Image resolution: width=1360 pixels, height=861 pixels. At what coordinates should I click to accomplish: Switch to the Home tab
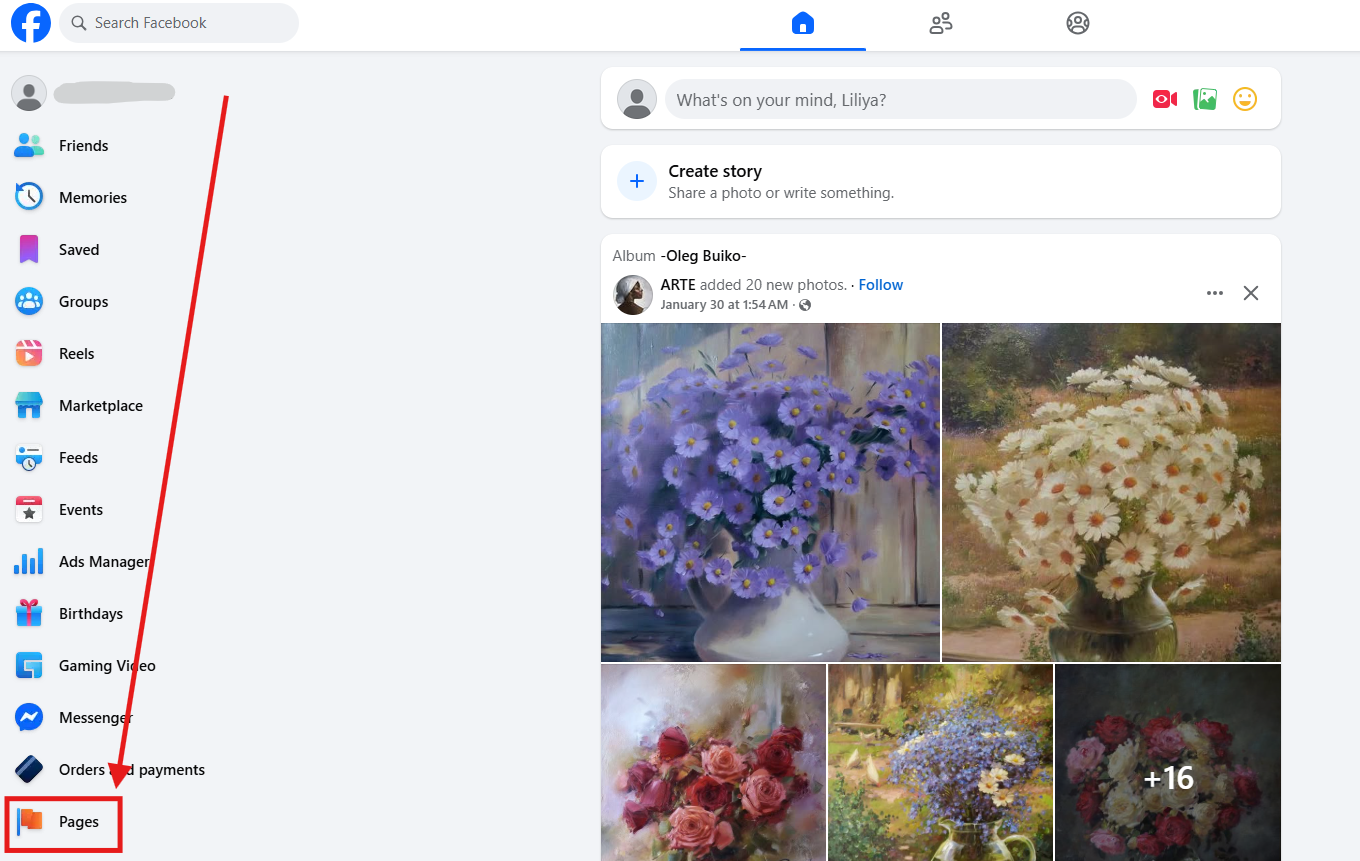tap(803, 22)
